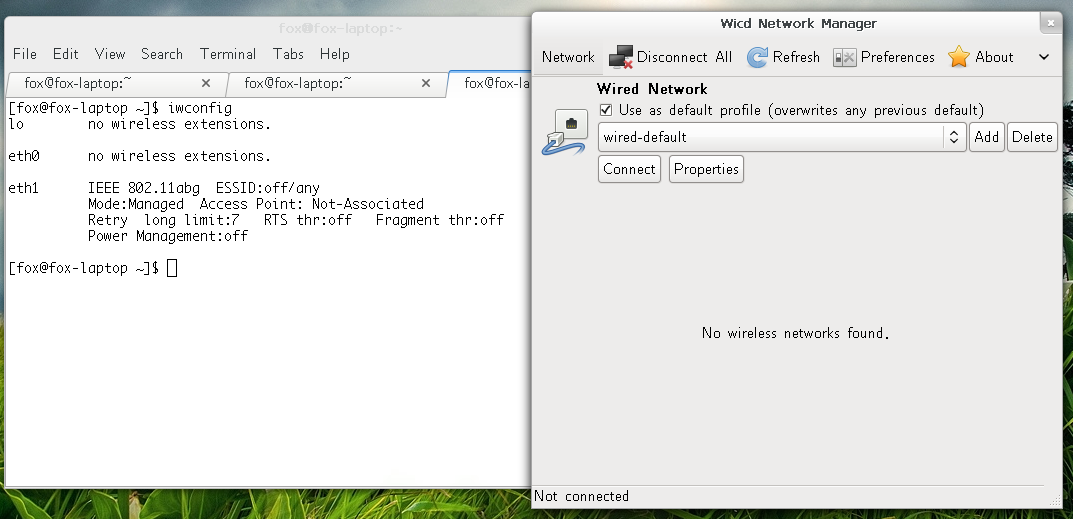Toggle Use as default profile checkbox

(605, 110)
